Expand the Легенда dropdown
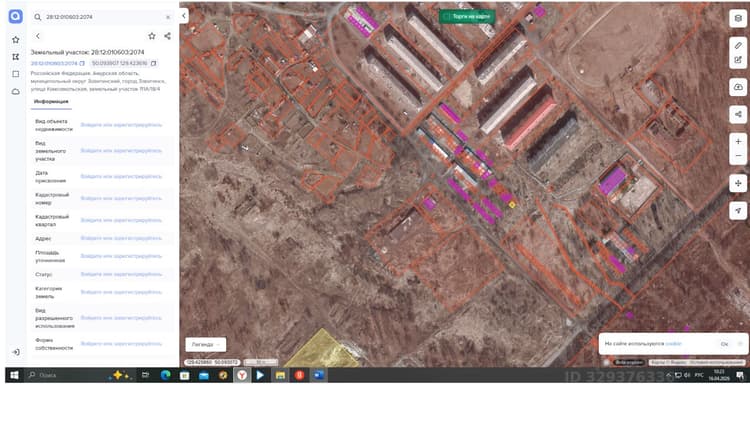This screenshot has height=422, width=750. pyautogui.click(x=206, y=344)
